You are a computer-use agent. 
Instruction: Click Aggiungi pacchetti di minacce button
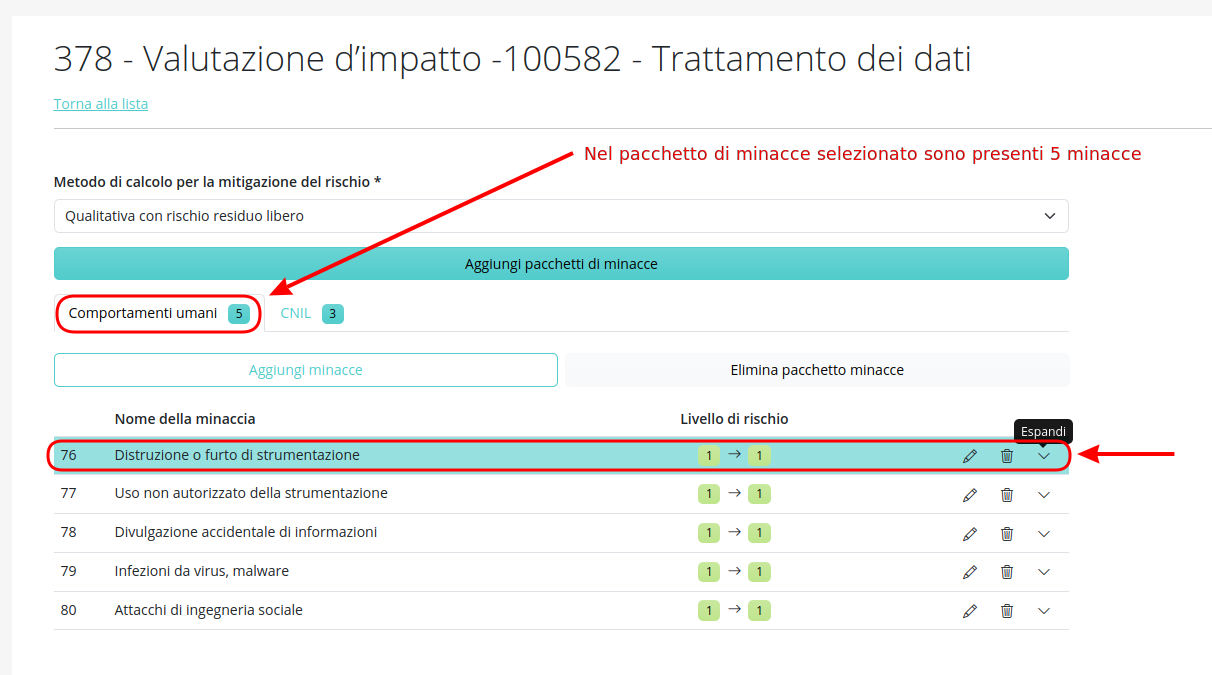click(561, 264)
